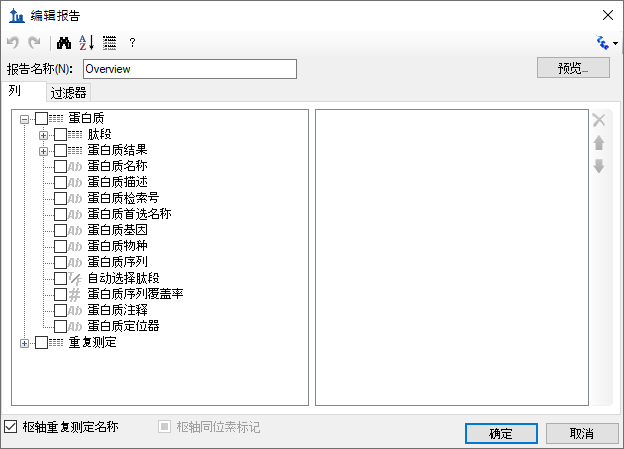Select the 列 tab
Image resolution: width=624 pixels, height=449 pixels.
point(15,91)
